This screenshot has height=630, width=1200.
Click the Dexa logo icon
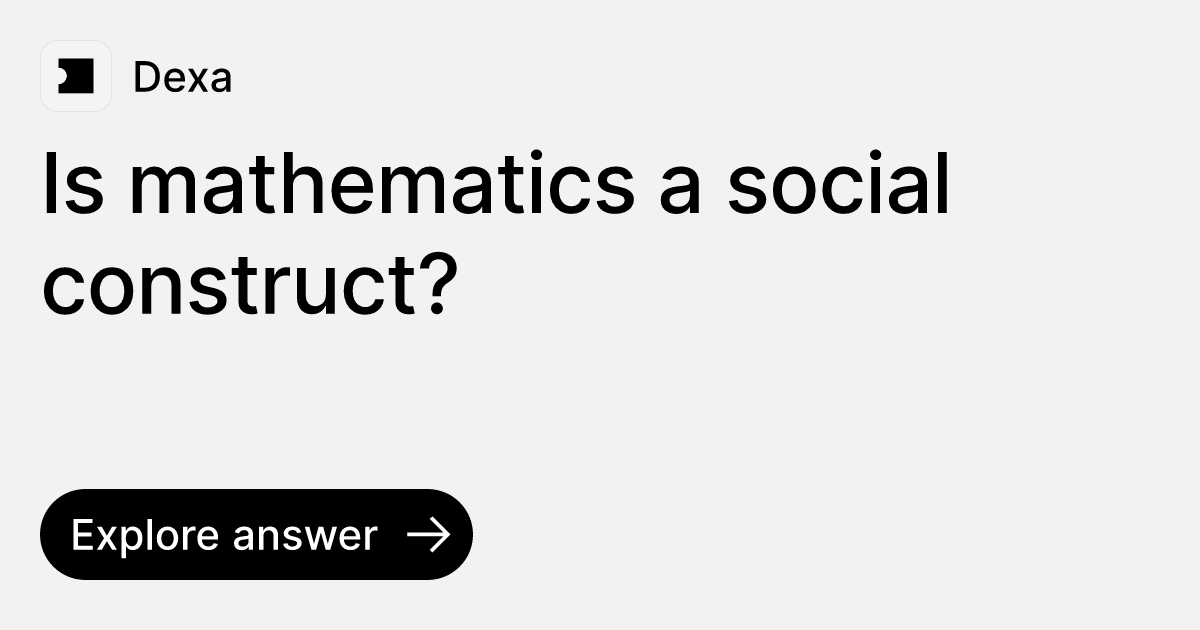point(76,76)
